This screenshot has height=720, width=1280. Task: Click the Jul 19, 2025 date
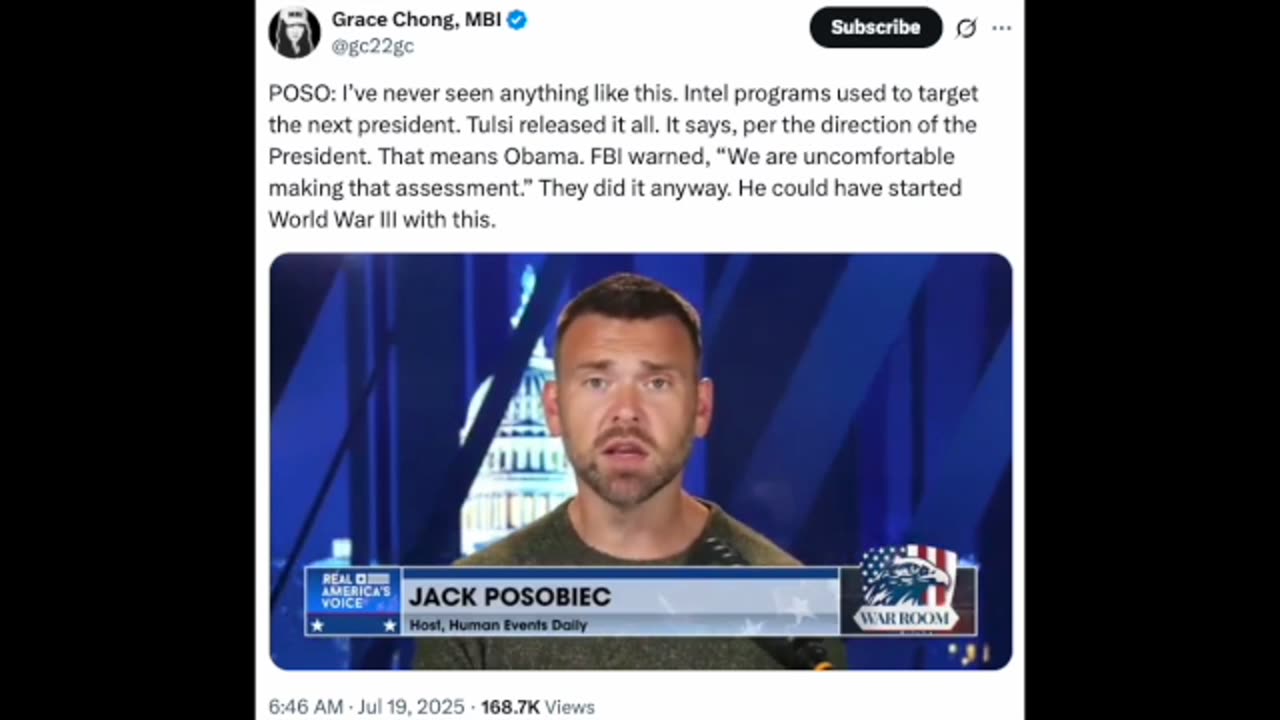coord(410,707)
